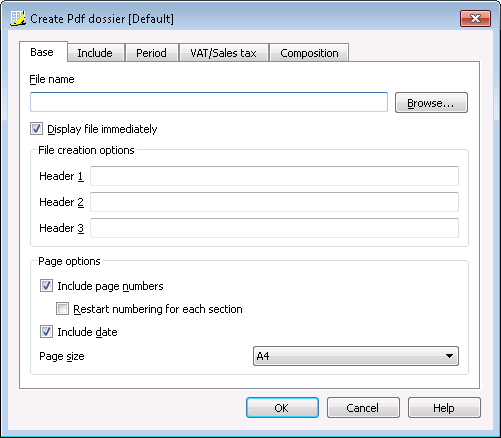Close the Create Pdf dossier dialog
This screenshot has height=438, width=501.
[x=475, y=18]
